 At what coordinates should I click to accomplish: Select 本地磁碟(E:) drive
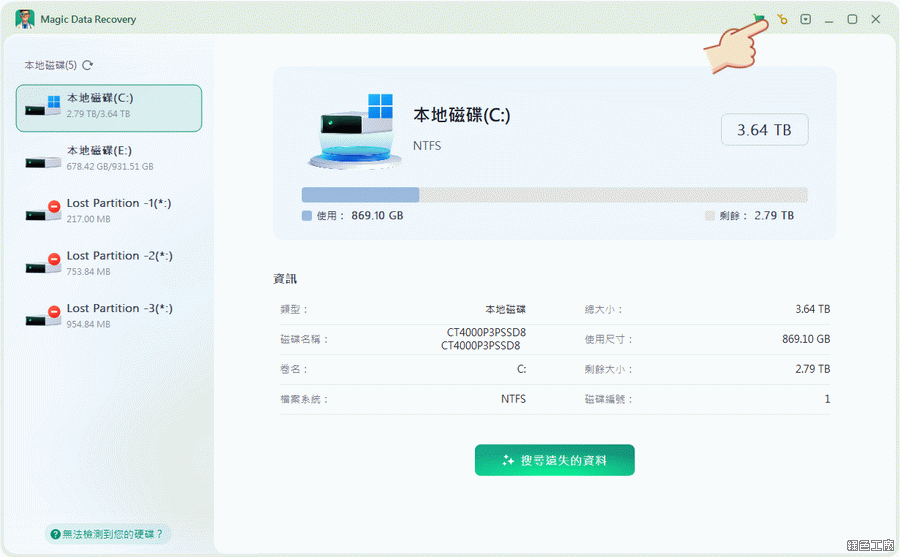(109, 158)
